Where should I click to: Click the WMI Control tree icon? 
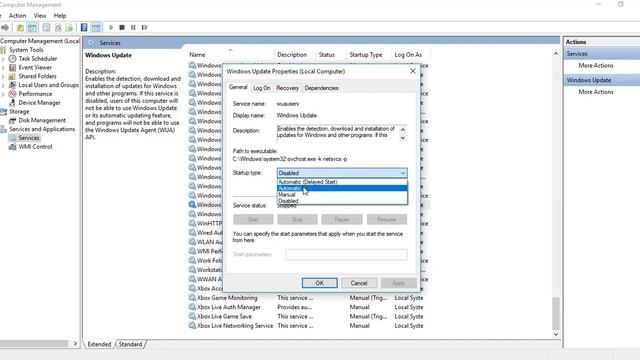coord(13,147)
